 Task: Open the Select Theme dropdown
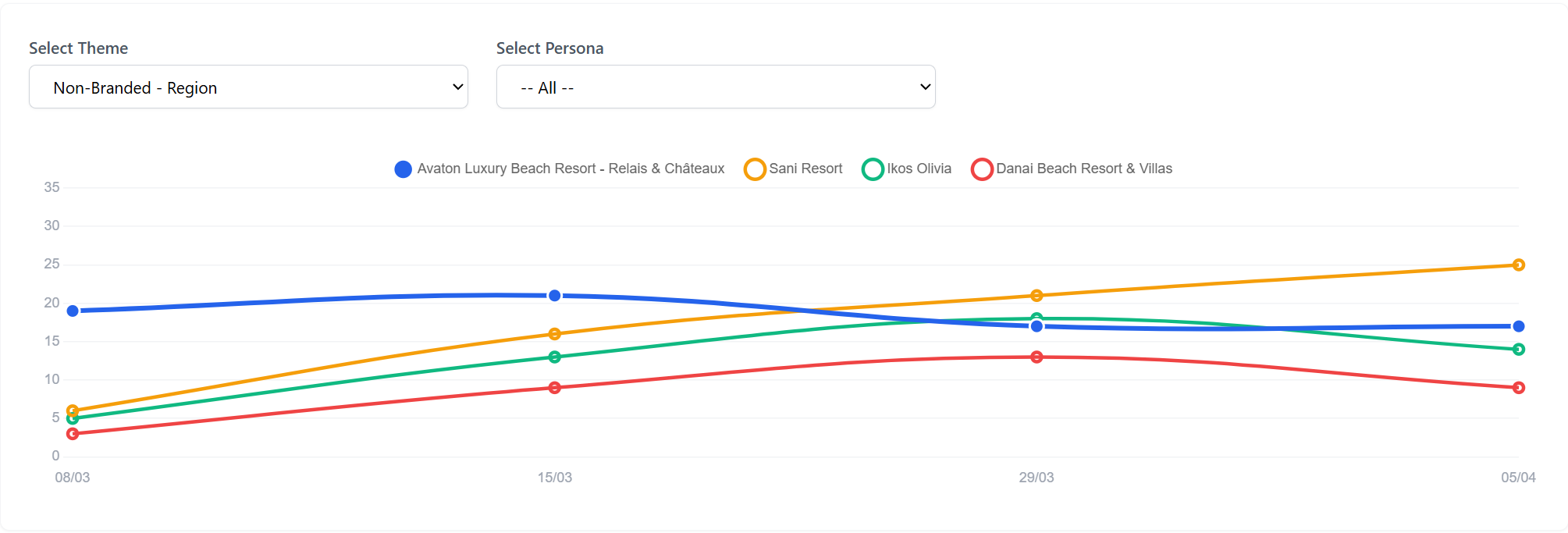(248, 87)
